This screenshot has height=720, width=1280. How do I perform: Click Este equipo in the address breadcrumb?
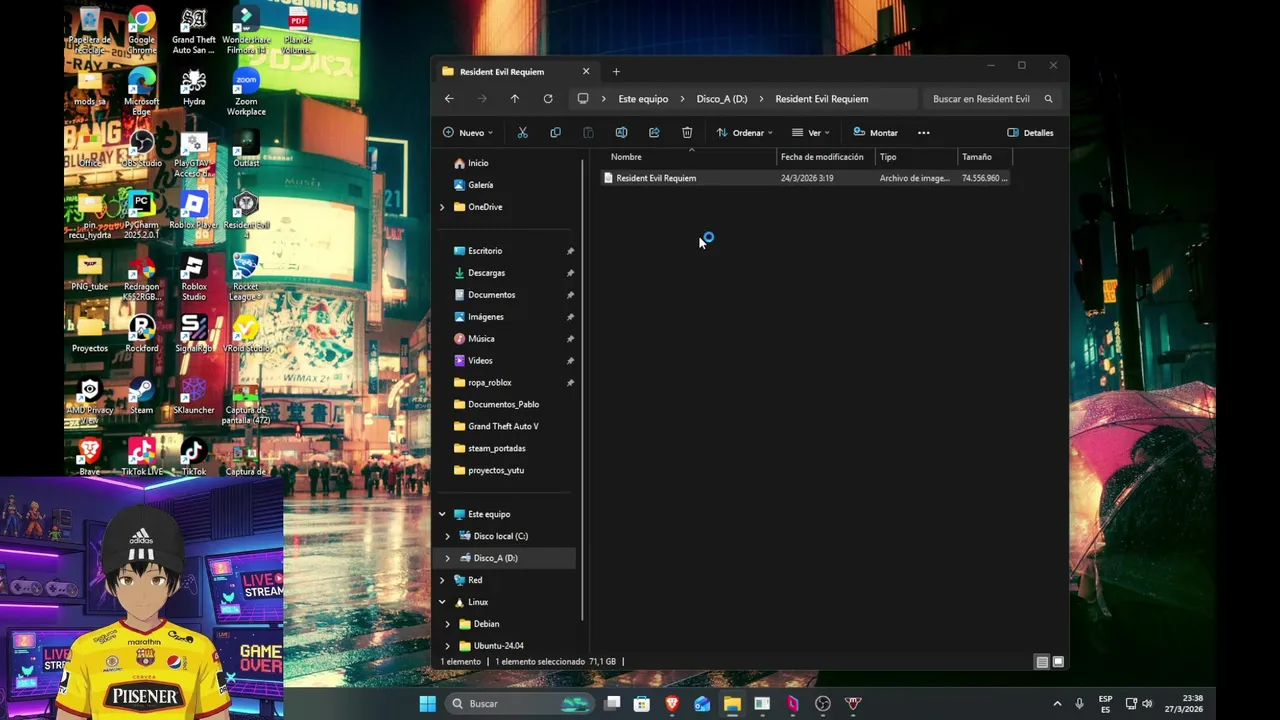pos(643,99)
